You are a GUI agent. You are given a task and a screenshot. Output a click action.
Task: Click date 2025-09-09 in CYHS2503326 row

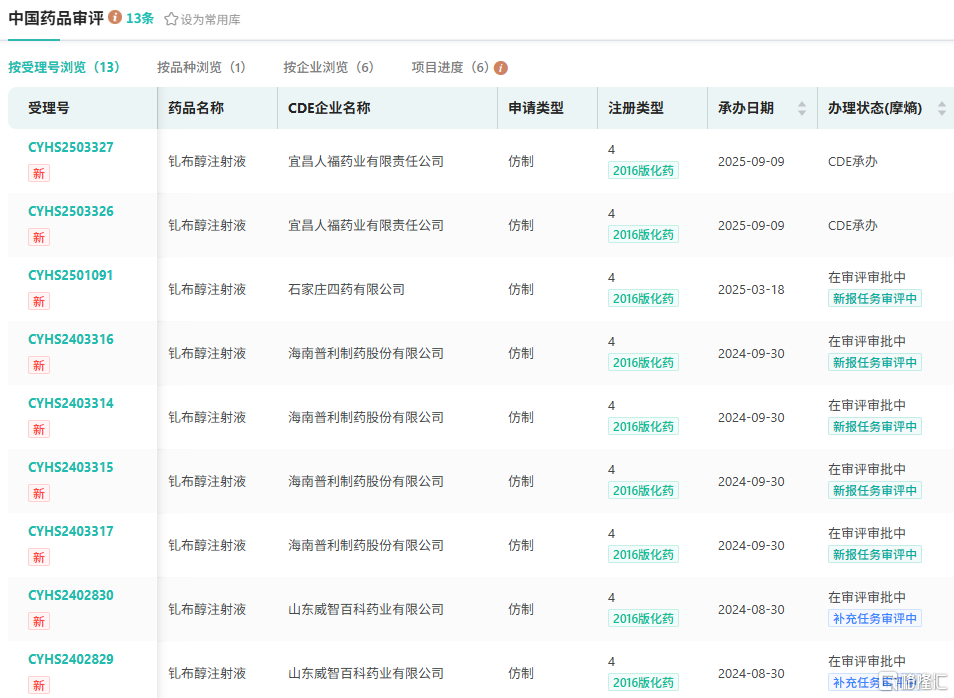[x=751, y=225]
